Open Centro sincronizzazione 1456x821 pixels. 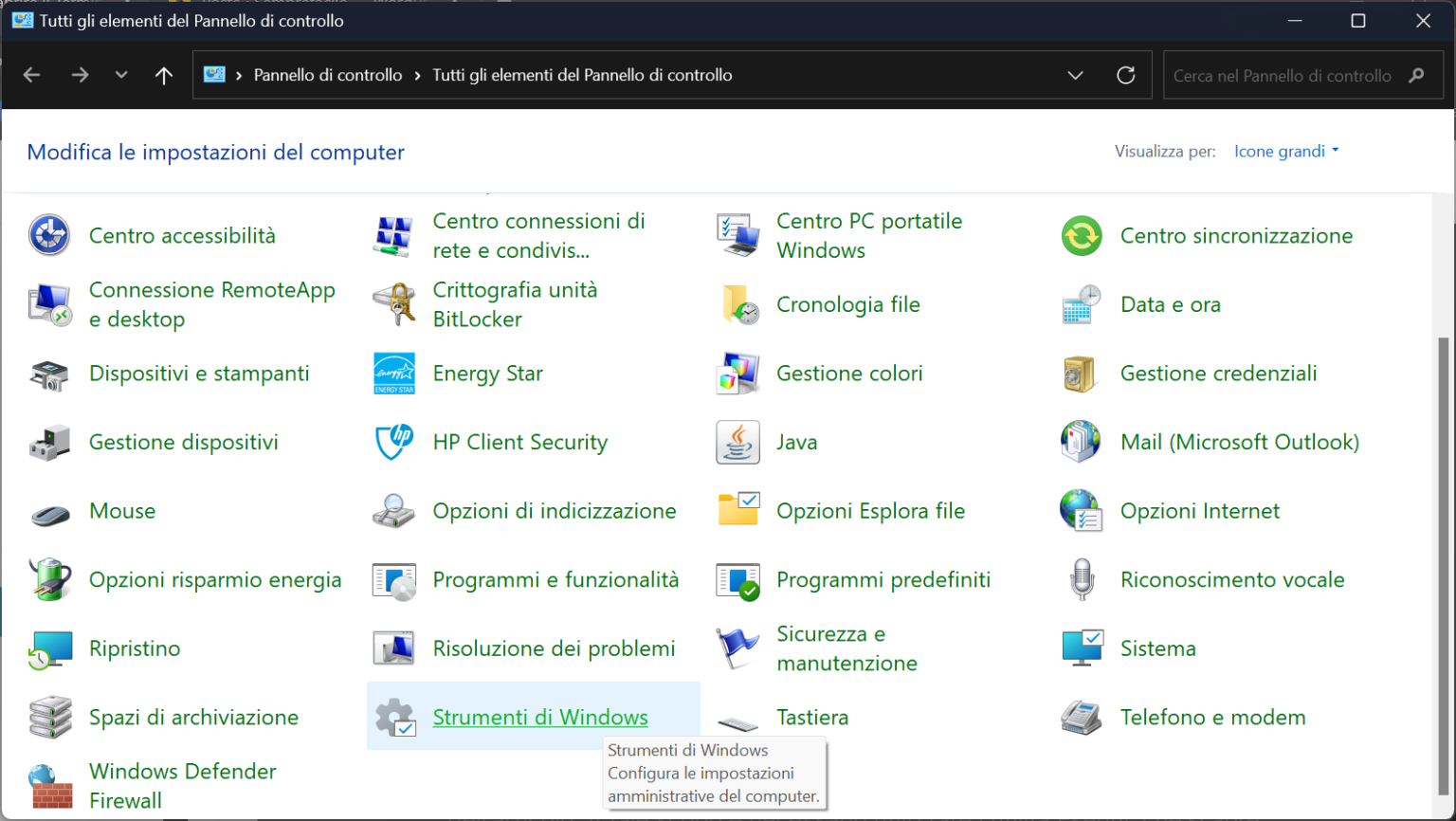click(1237, 235)
